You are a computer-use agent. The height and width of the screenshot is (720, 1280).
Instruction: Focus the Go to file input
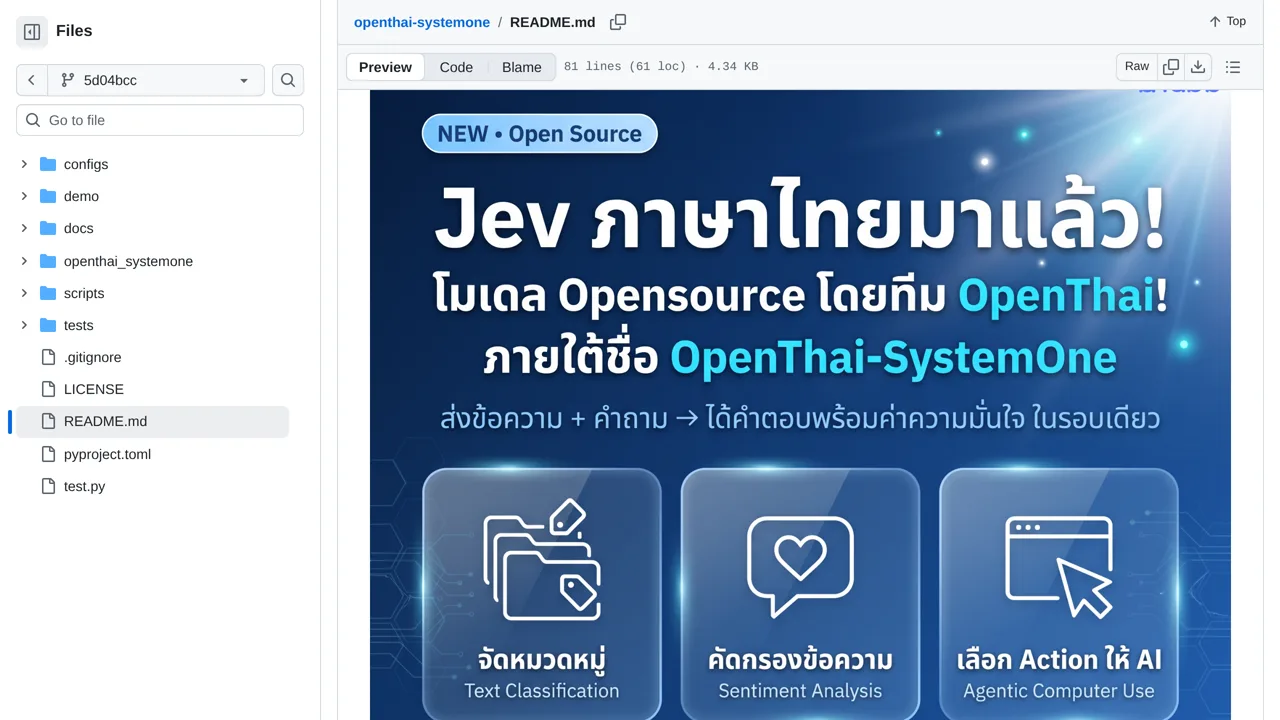click(160, 120)
